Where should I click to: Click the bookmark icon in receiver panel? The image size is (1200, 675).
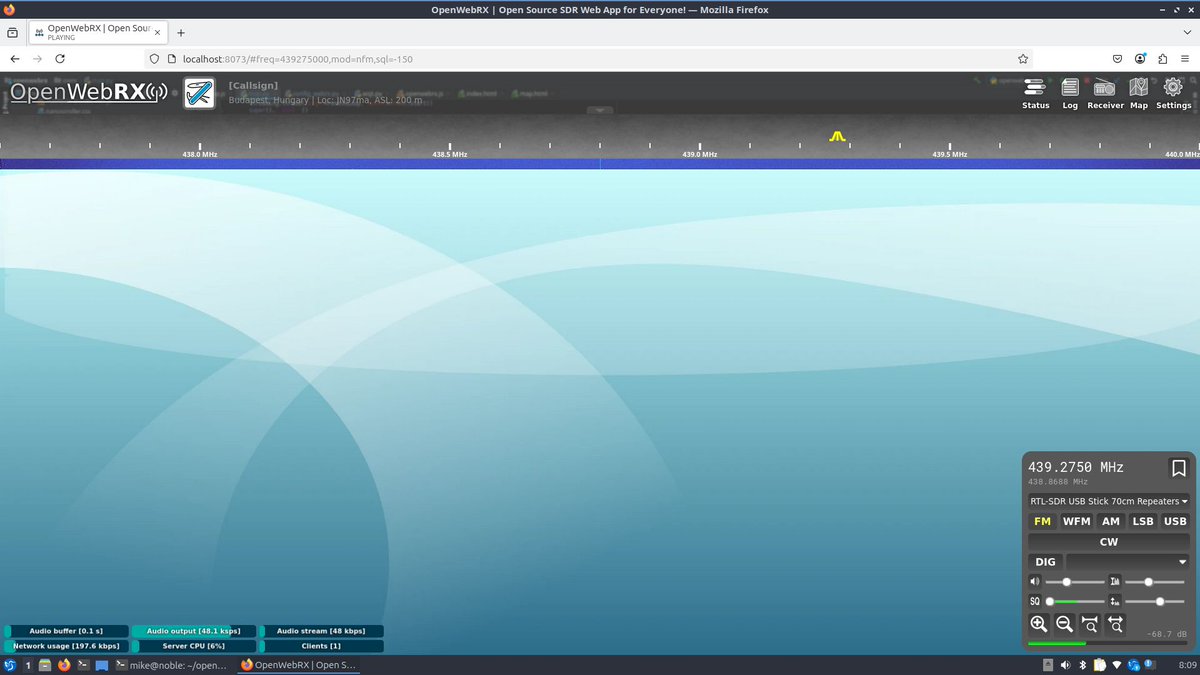[1179, 468]
